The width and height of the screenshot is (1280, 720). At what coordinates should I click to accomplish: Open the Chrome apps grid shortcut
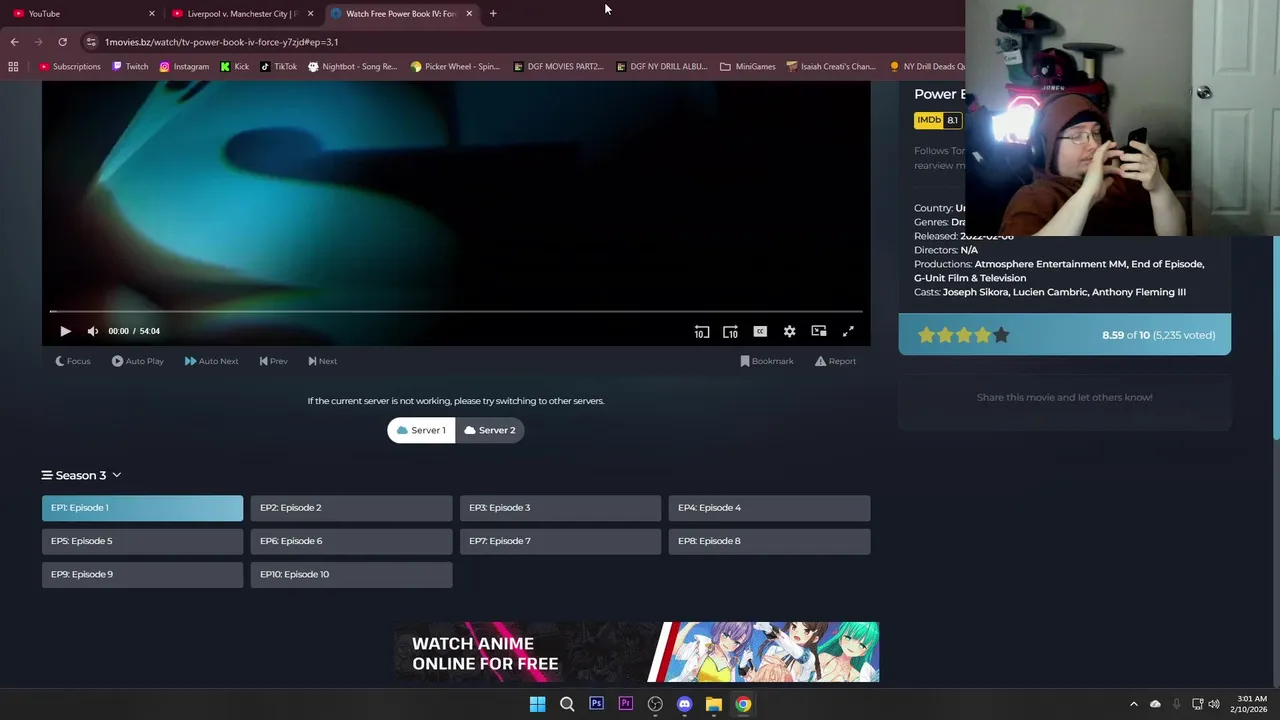[13, 67]
